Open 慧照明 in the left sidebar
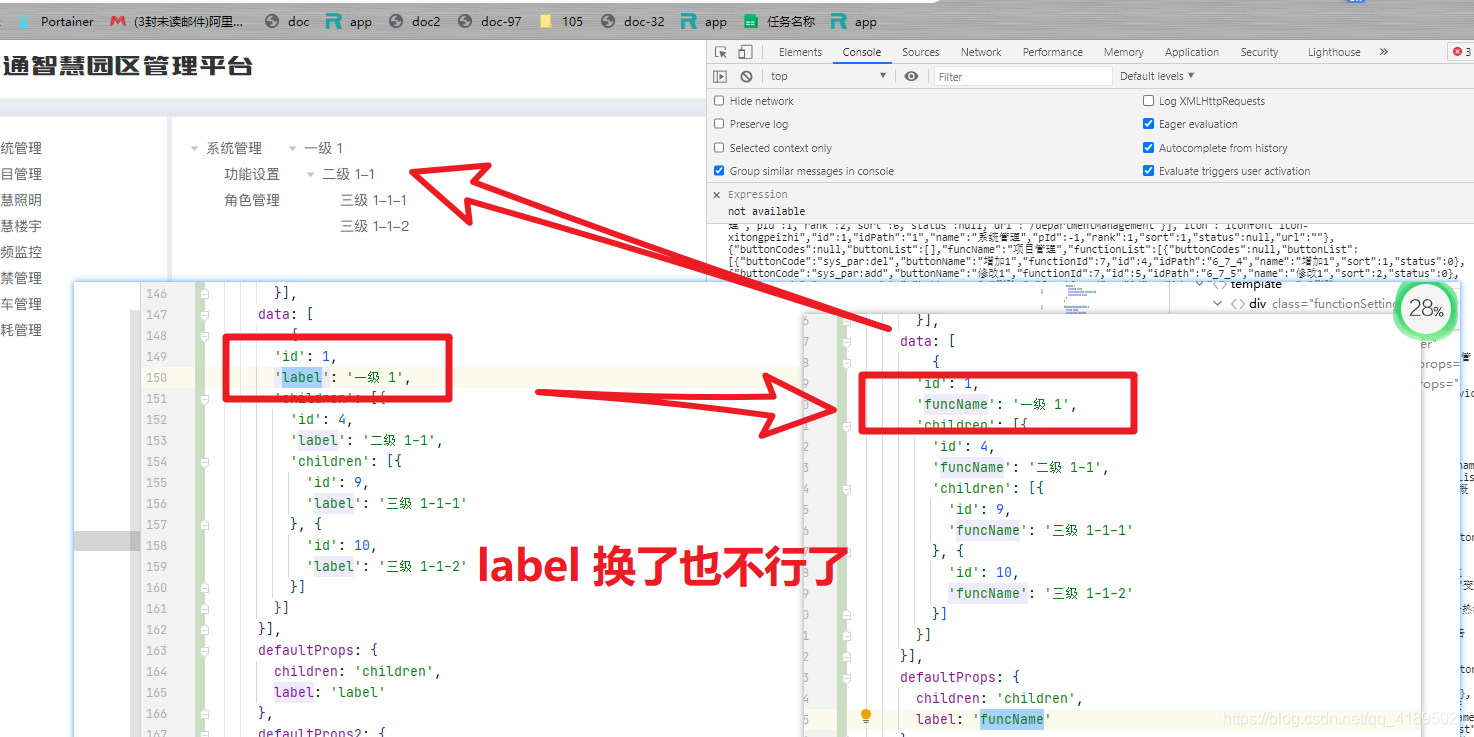Viewport: 1474px width, 737px height. pos(21,200)
